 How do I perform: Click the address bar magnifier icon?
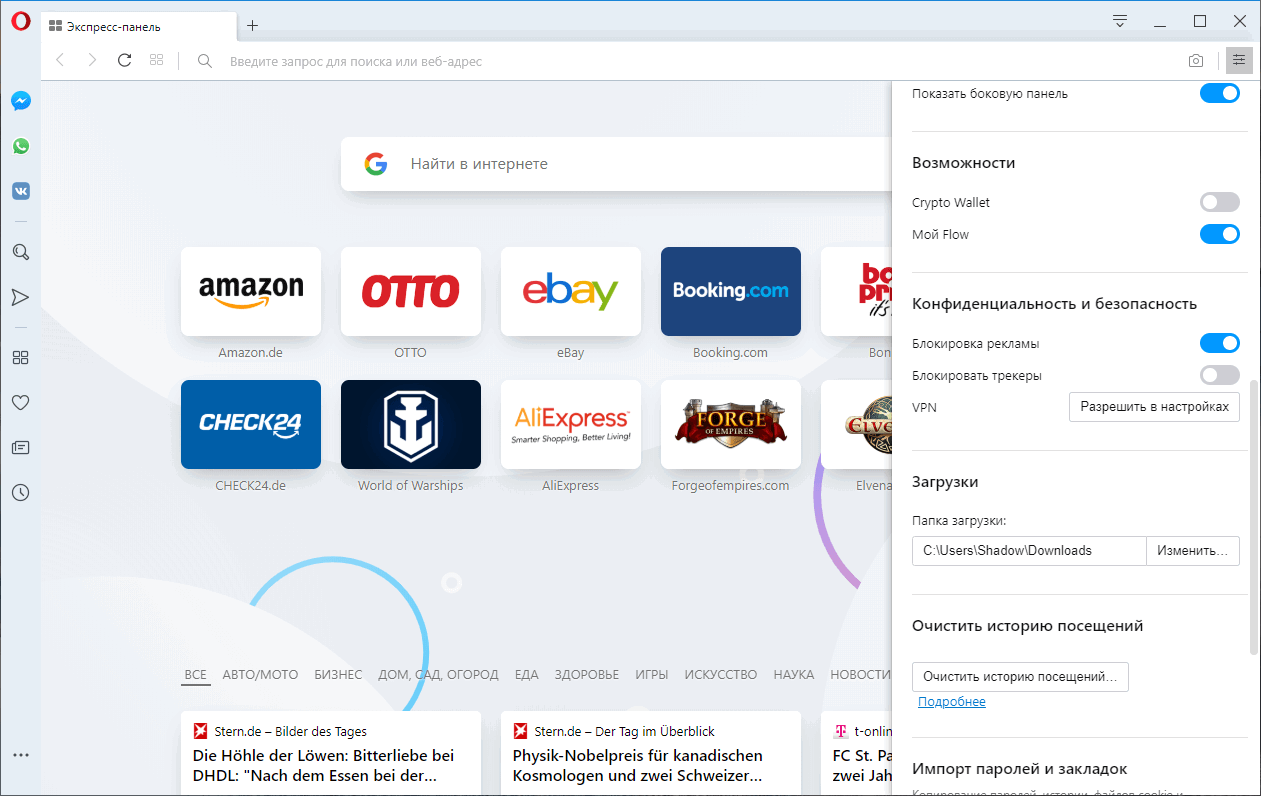205,61
